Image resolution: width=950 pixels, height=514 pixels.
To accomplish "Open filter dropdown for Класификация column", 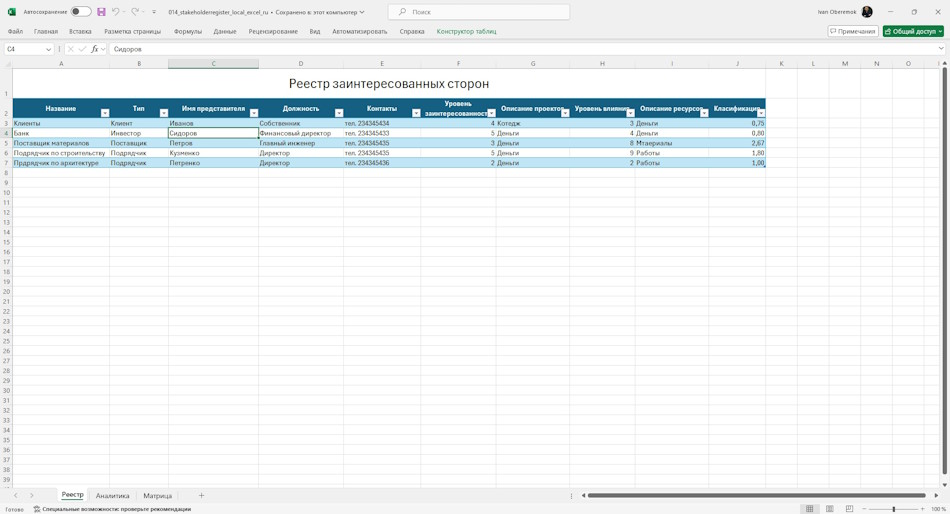I will coord(761,113).
